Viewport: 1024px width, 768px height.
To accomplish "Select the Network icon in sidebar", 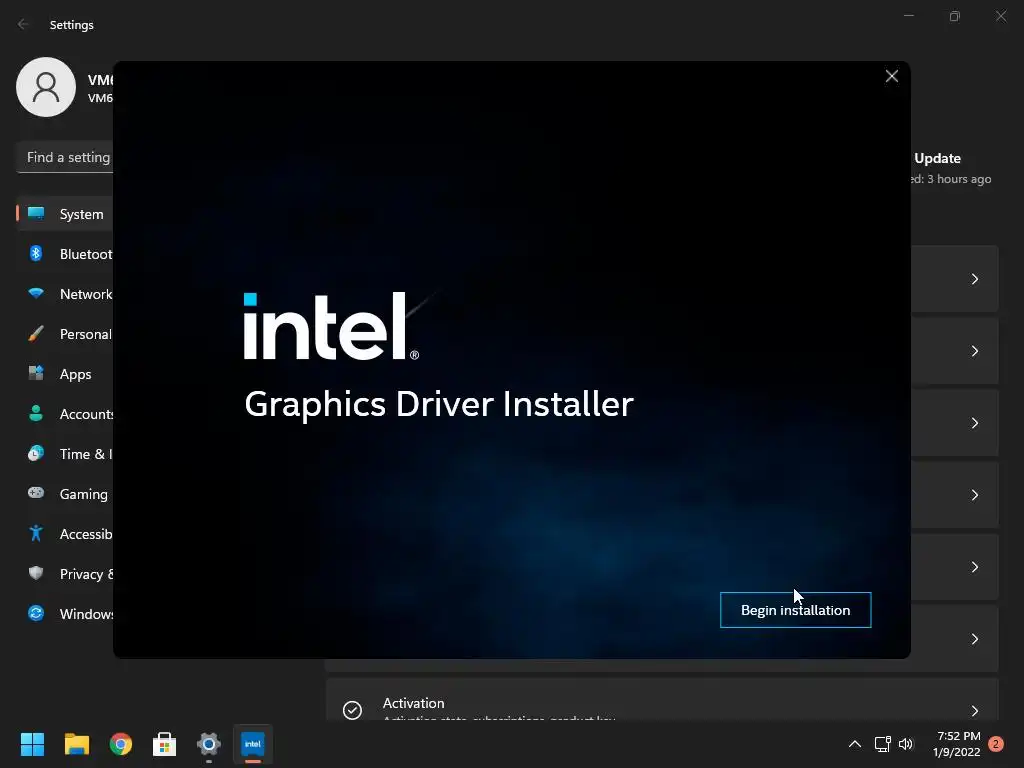I will click(36, 293).
